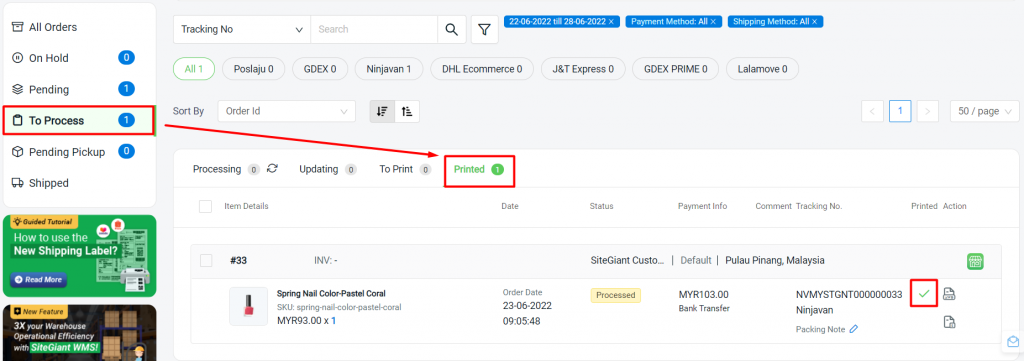1024x361 pixels.
Task: Open invoice document icon under Action
Action: pos(950,321)
